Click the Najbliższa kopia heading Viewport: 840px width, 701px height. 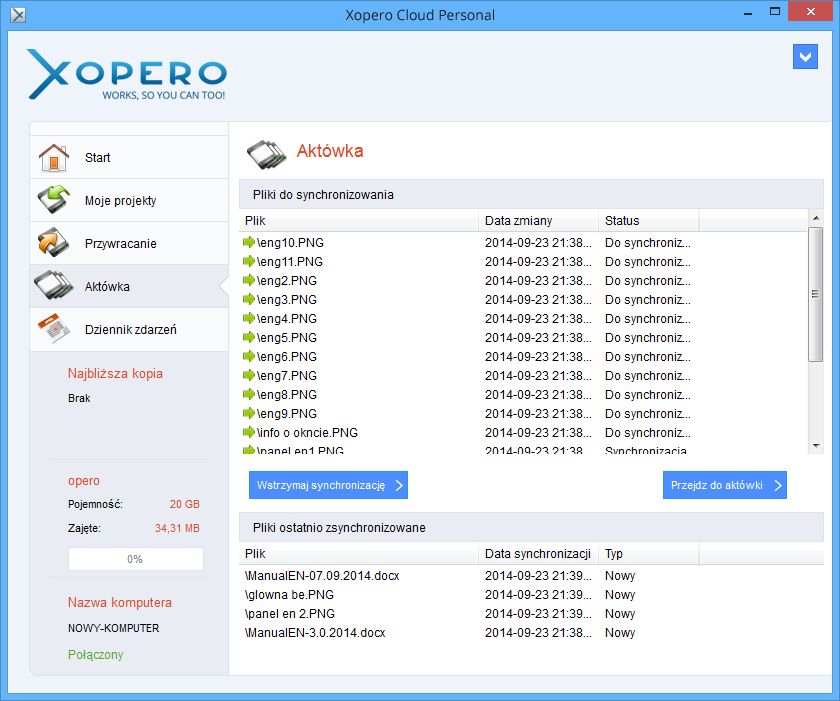[x=115, y=374]
